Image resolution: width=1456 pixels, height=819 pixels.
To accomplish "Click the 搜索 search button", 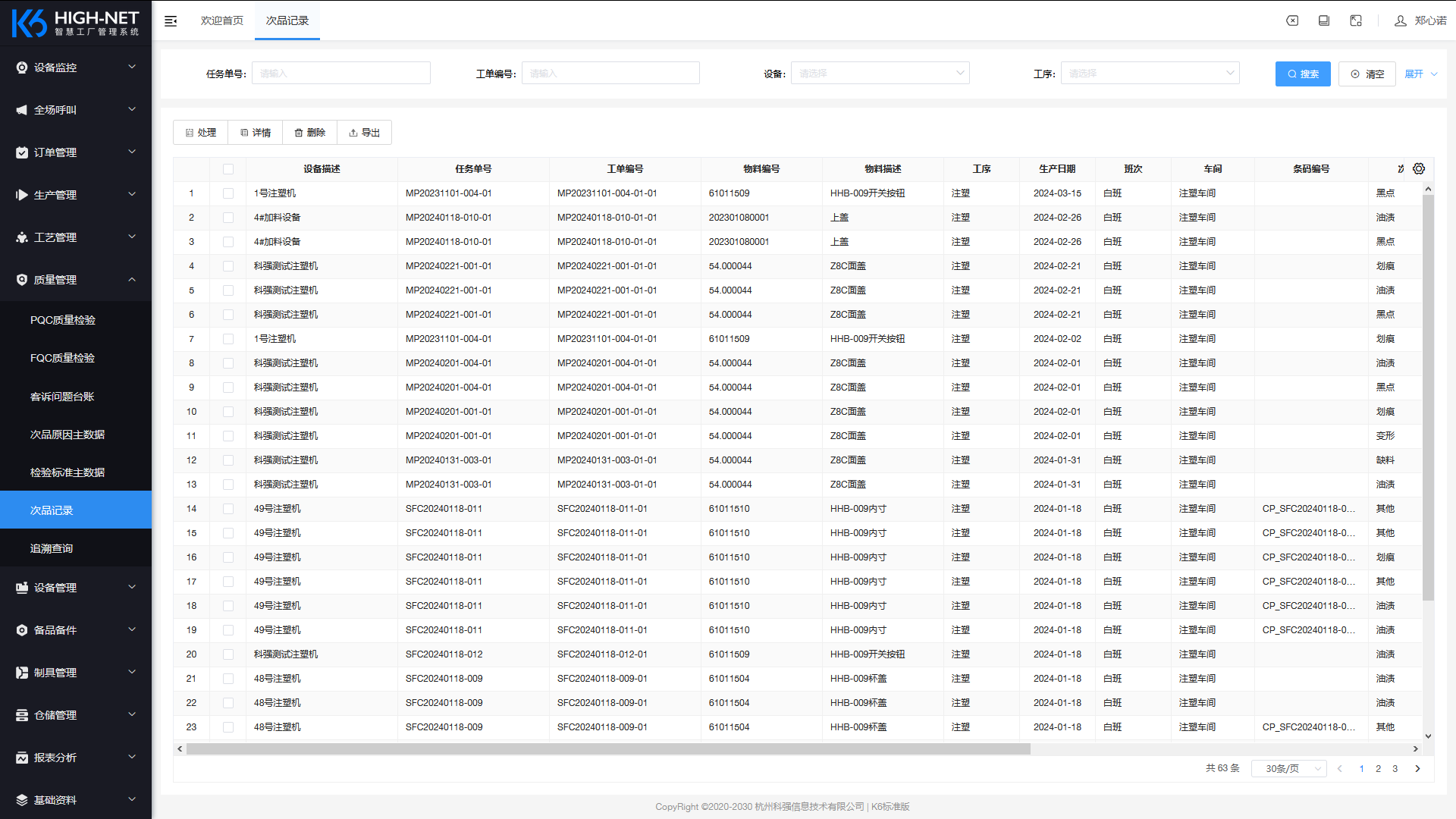I will pyautogui.click(x=1303, y=74).
